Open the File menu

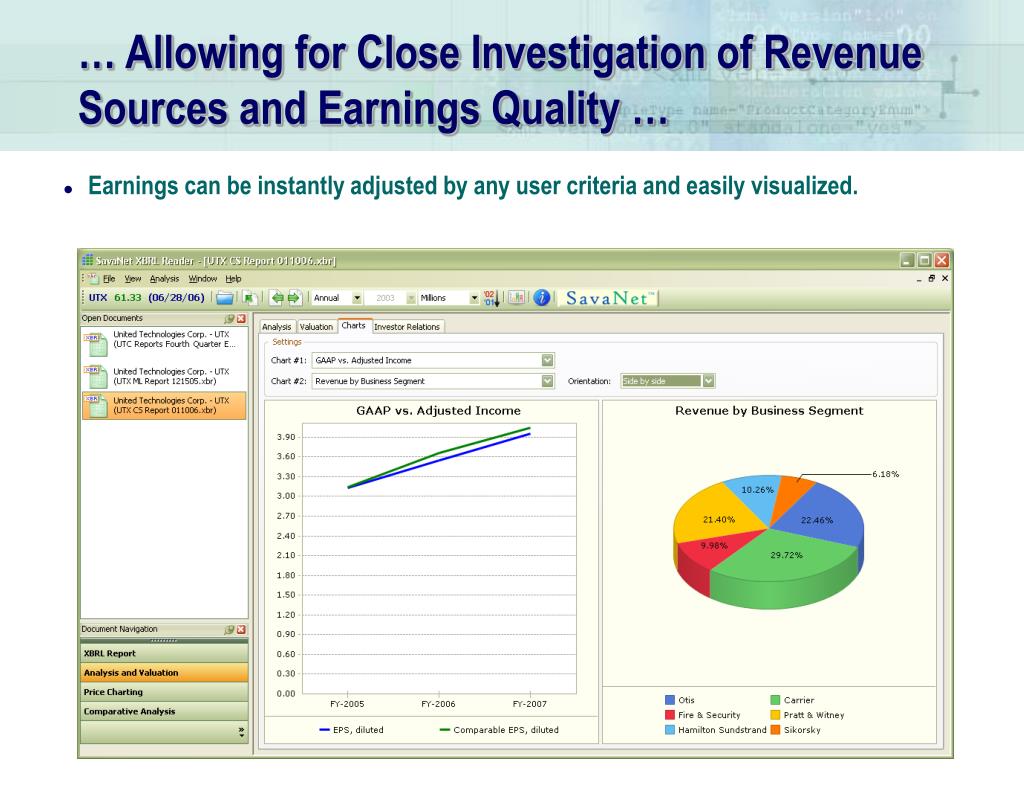[109, 279]
